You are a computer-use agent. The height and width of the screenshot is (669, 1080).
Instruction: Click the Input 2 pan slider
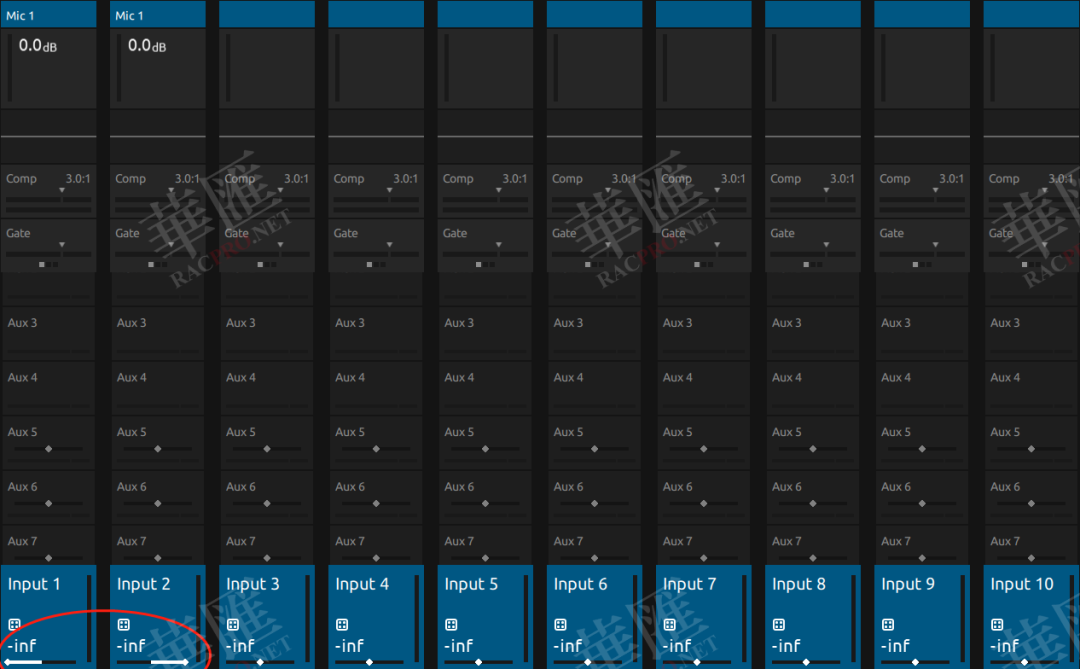click(x=151, y=662)
